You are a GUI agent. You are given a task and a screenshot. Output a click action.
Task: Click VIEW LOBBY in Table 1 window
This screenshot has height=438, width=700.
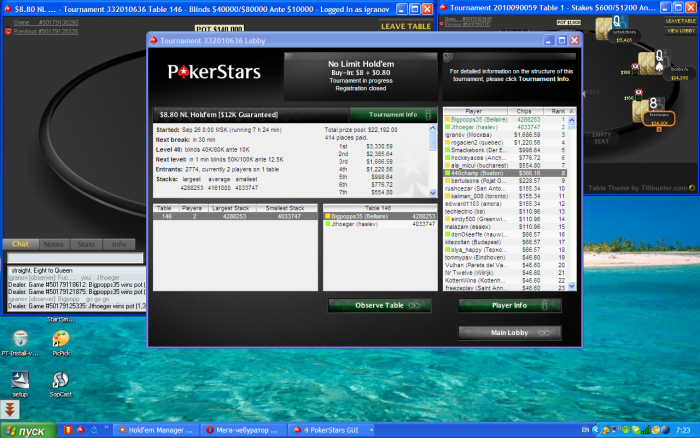tap(680, 31)
